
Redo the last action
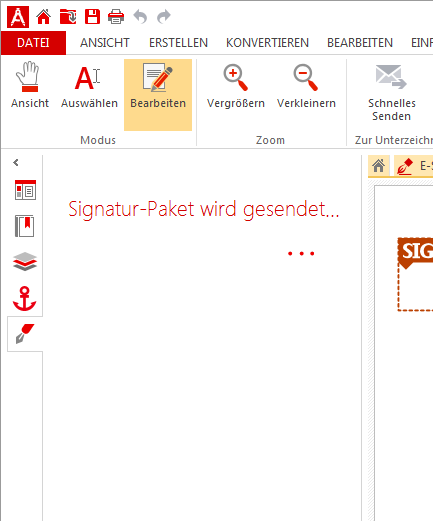pos(164,17)
